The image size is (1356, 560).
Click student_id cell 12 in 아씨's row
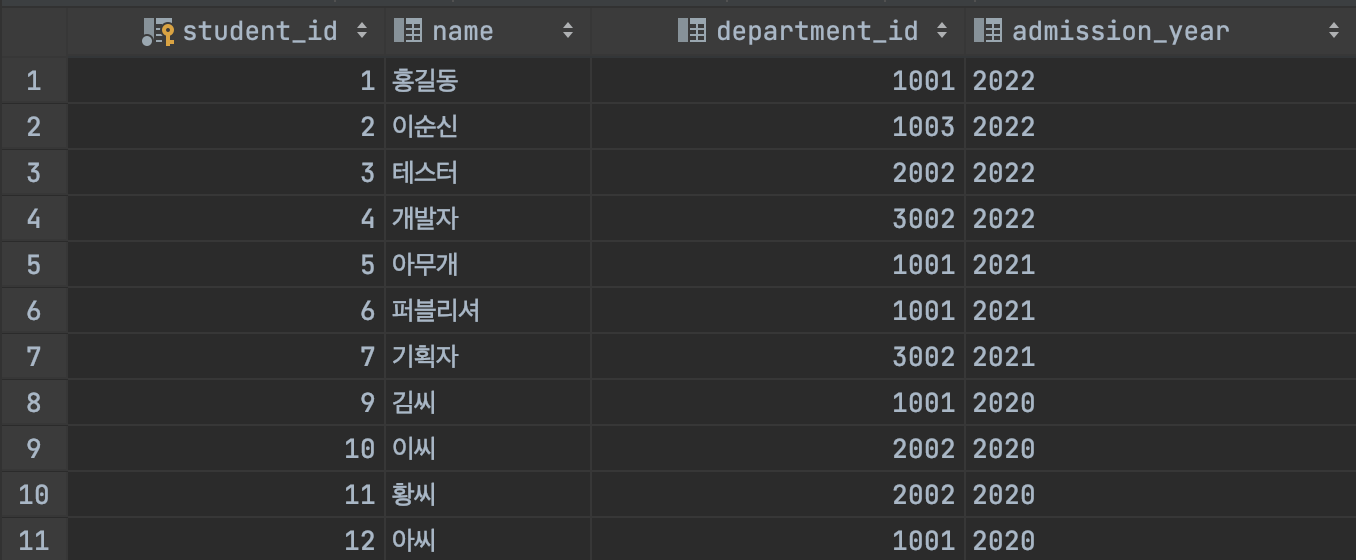pos(226,540)
